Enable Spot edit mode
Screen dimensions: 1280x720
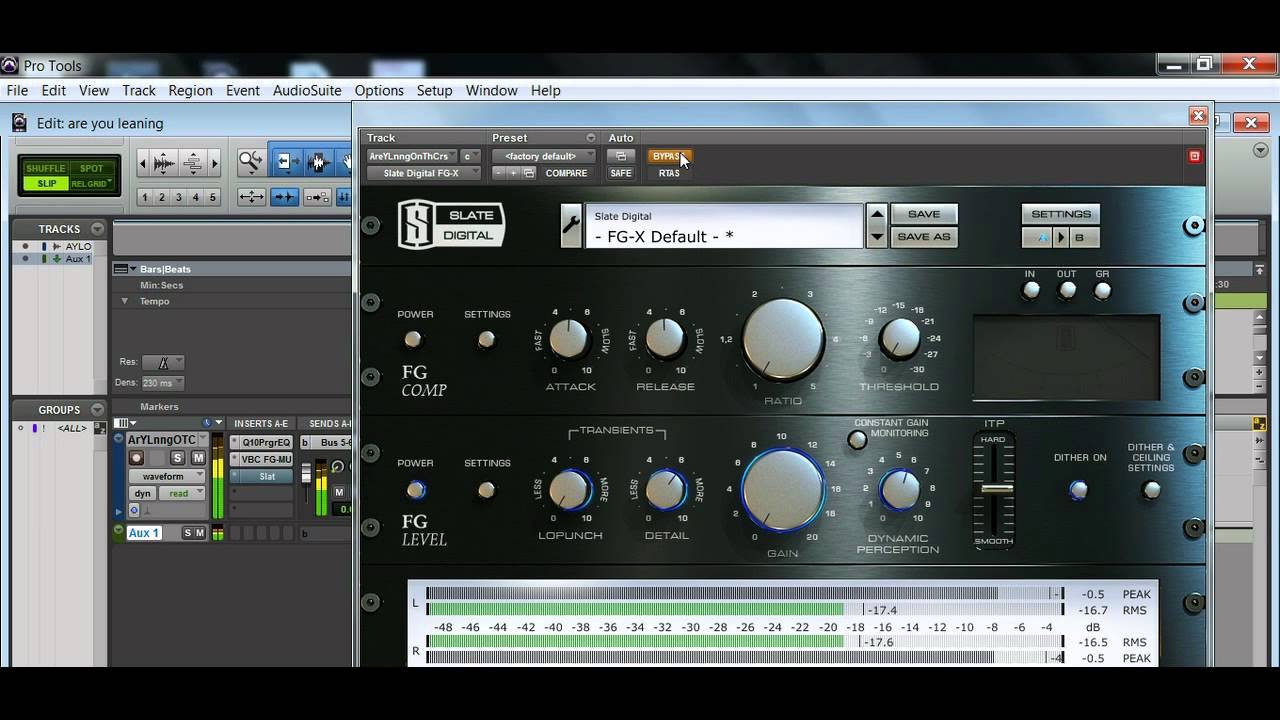pyautogui.click(x=91, y=169)
